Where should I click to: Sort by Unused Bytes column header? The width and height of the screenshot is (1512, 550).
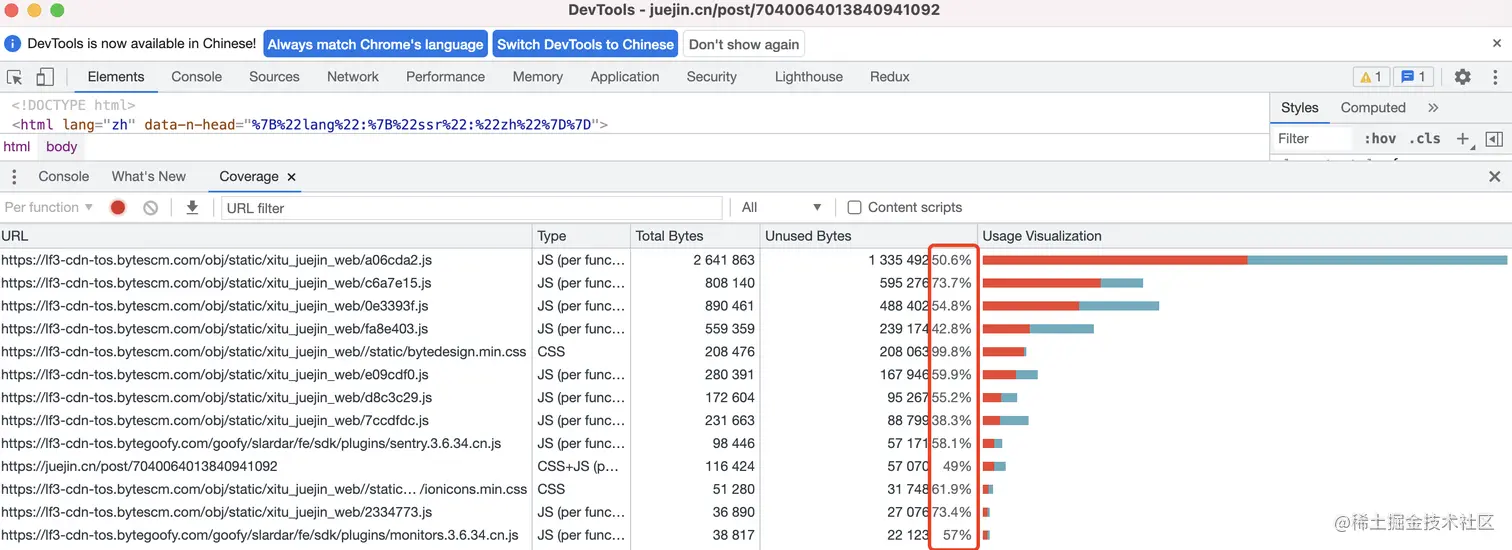coord(868,236)
